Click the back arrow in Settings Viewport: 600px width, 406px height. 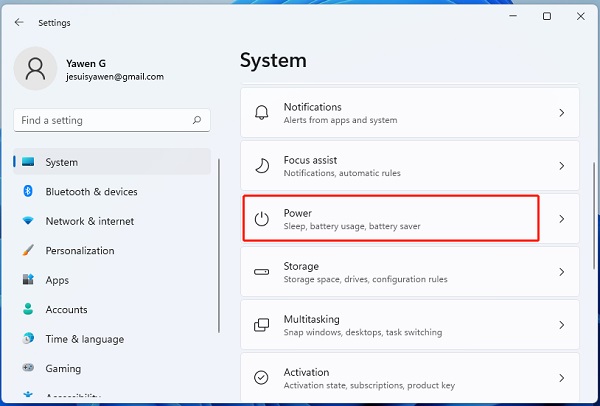(19, 23)
